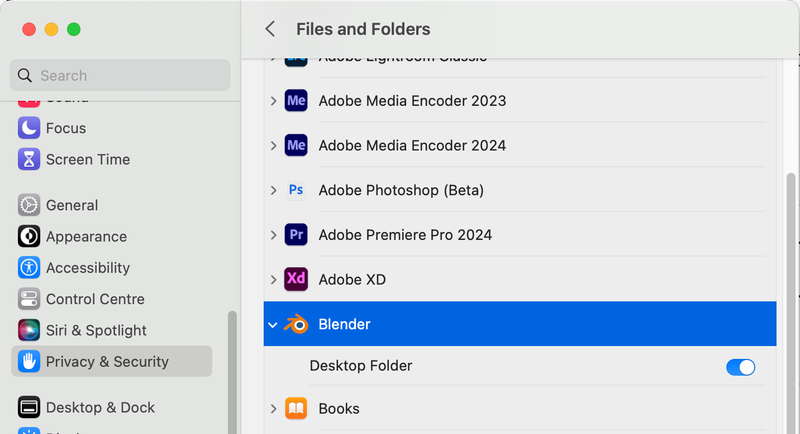Image resolution: width=800 pixels, height=434 pixels.
Task: Select Adobe Media Encoder 2023 text
Action: pos(412,101)
